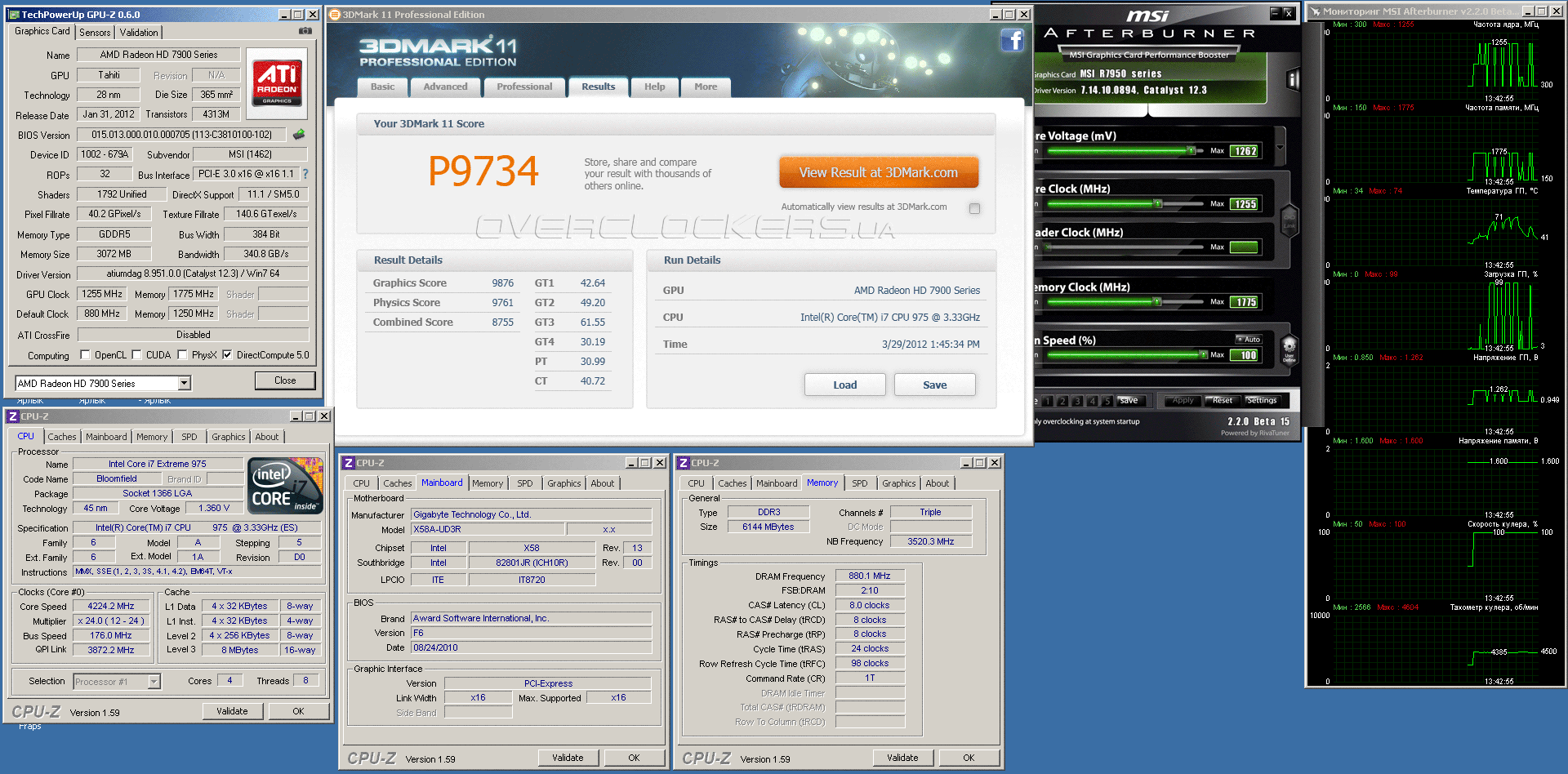
Task: Click the Core Voltage value field showing 1262
Action: pos(1245,151)
